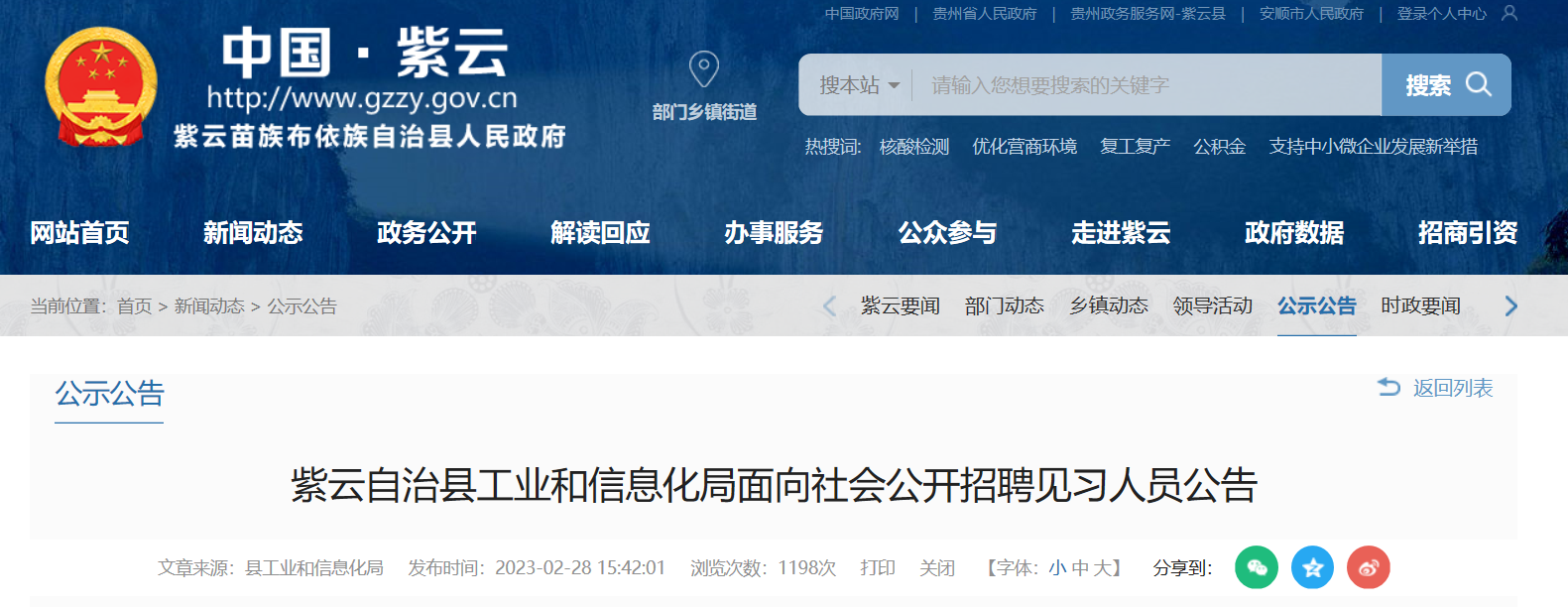Share article via WeChat icon
Viewport: 1568px width, 607px height.
point(1257,567)
